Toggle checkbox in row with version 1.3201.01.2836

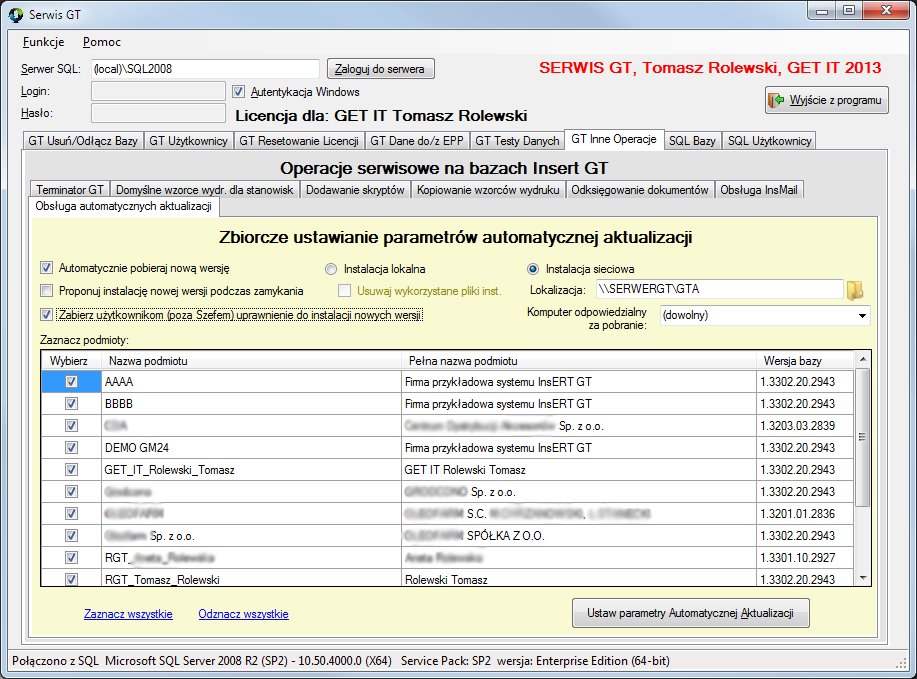click(71, 513)
